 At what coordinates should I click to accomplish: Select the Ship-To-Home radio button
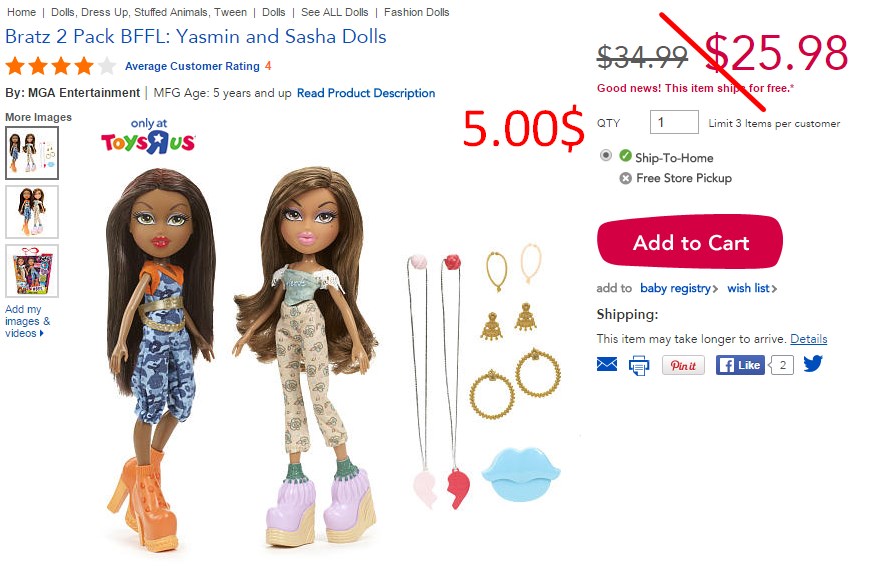(x=606, y=155)
